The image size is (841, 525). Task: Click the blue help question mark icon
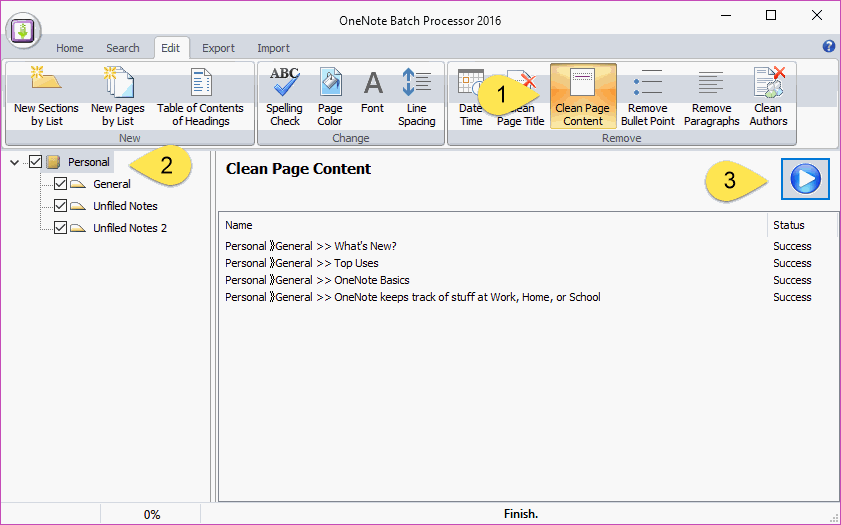(x=829, y=47)
